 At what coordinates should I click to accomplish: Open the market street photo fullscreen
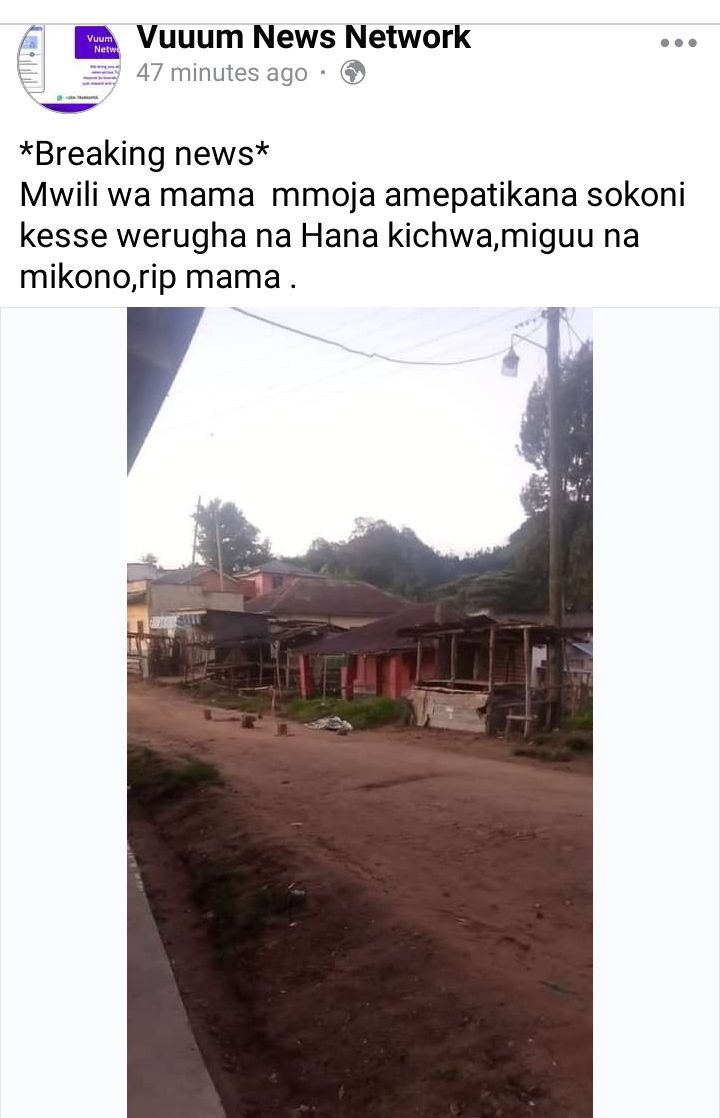pos(360,712)
